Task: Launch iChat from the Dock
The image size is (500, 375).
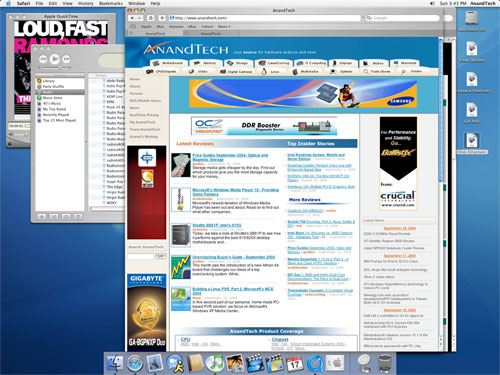Action: point(175,363)
